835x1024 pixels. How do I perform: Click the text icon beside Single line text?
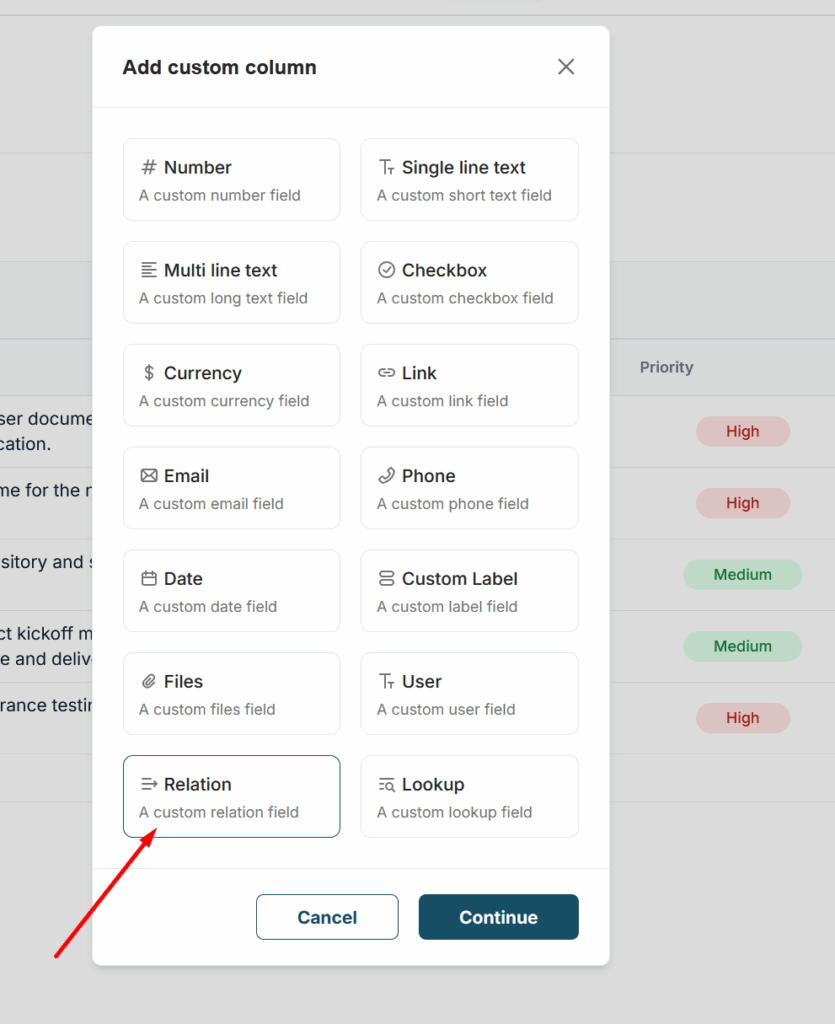(x=387, y=168)
